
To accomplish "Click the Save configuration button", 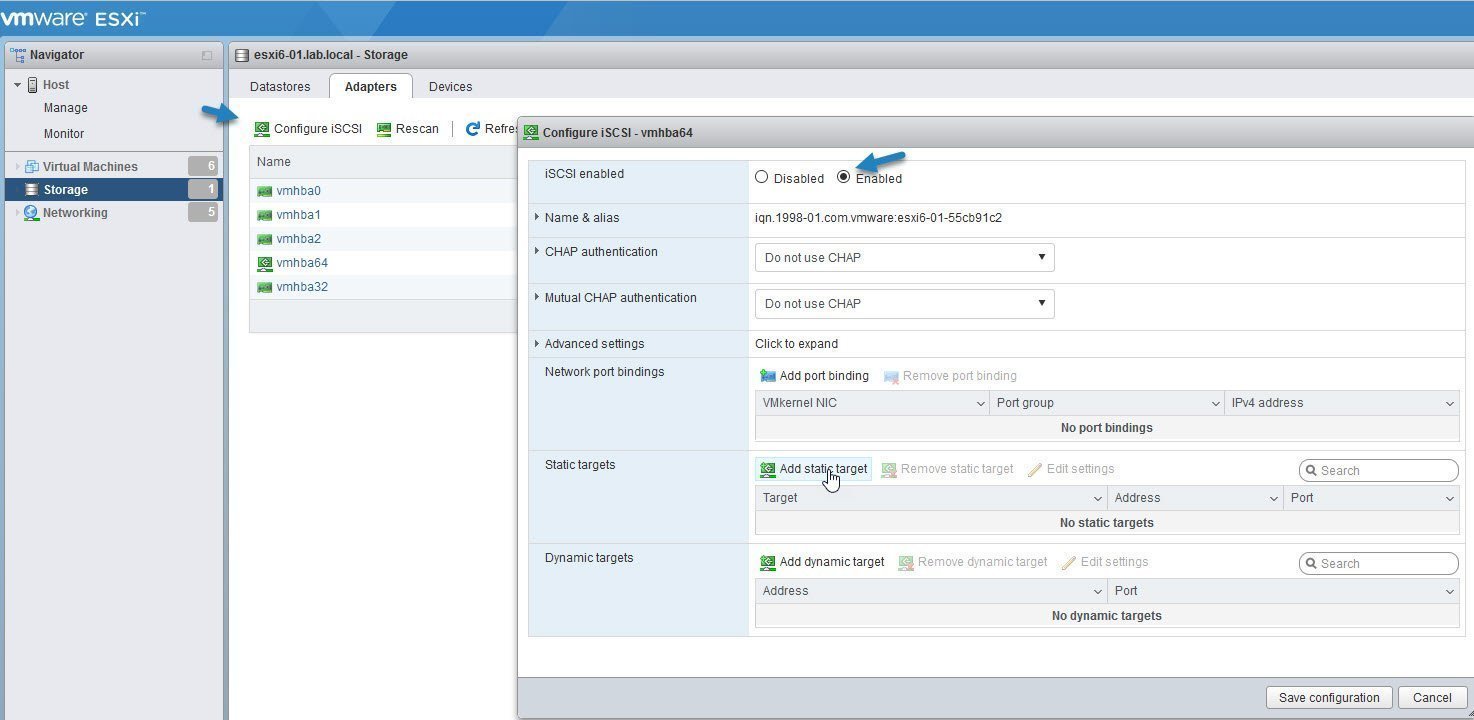I will tap(1329, 698).
